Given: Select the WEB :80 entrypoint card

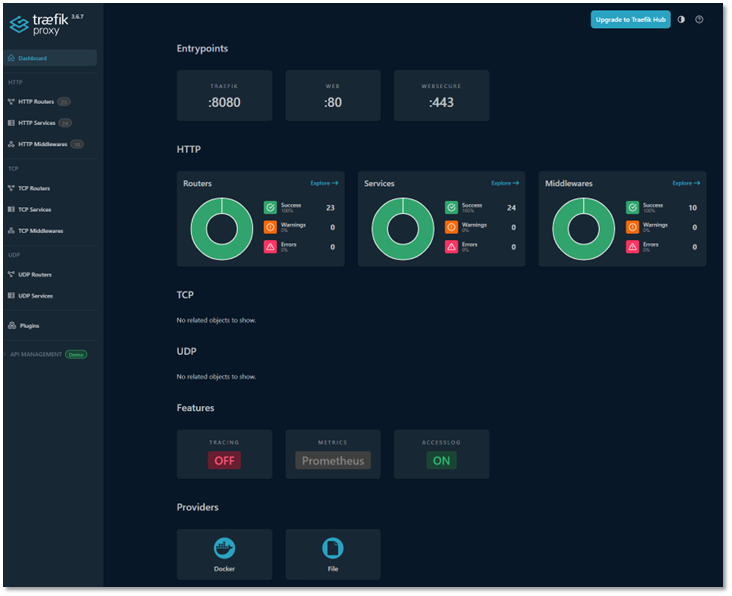Looking at the screenshot, I should 333,96.
